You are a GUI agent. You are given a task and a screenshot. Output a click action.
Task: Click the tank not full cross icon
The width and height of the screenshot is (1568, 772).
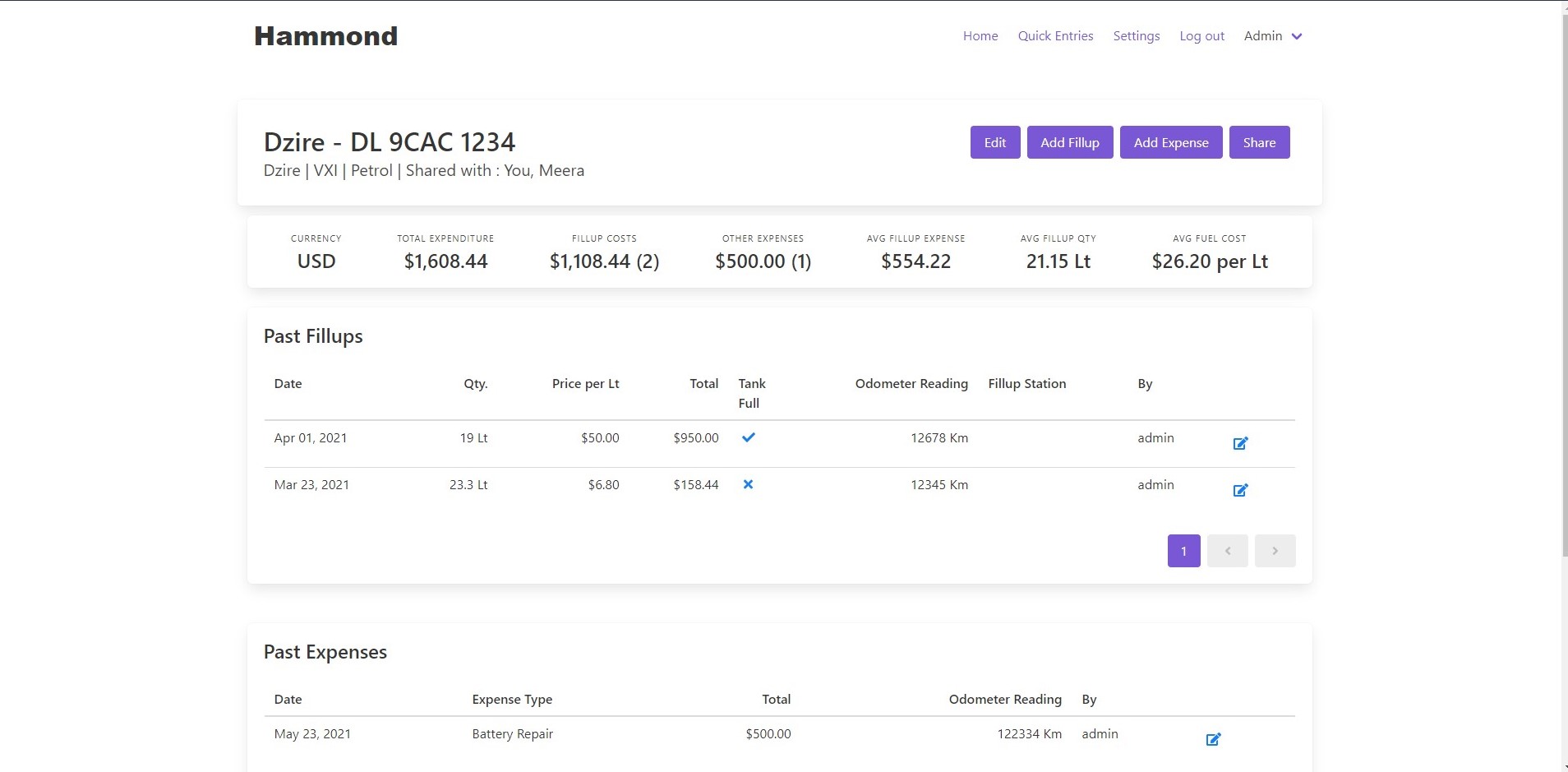coord(748,484)
